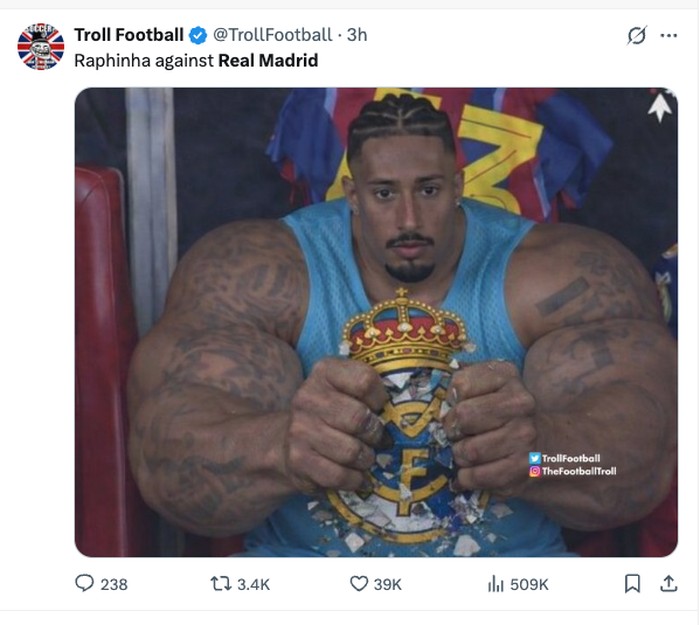Click the 39K likes count
The image size is (700, 625).
tap(388, 584)
